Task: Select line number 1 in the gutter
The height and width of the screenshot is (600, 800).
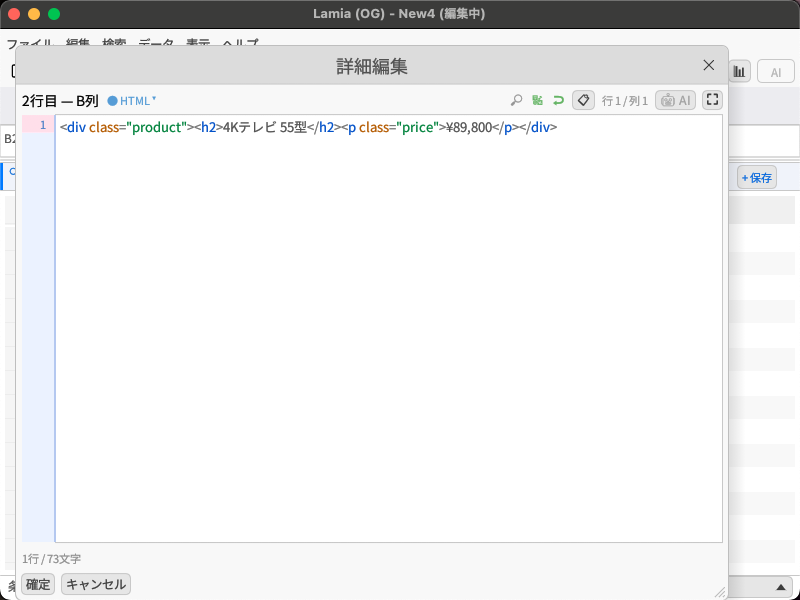Action: 43,125
